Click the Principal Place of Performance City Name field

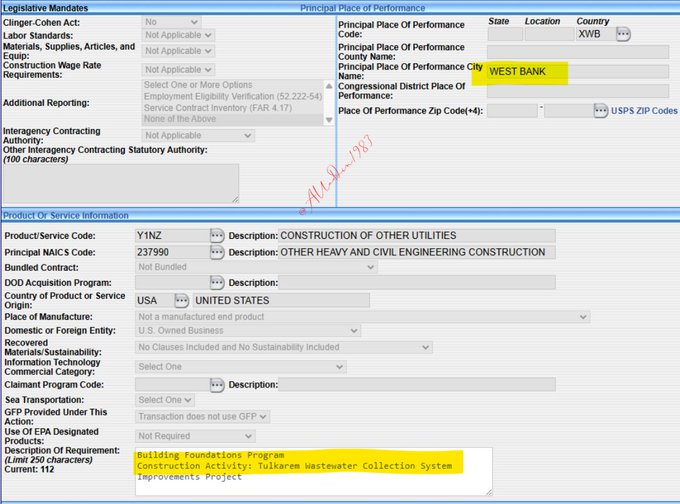tap(577, 72)
